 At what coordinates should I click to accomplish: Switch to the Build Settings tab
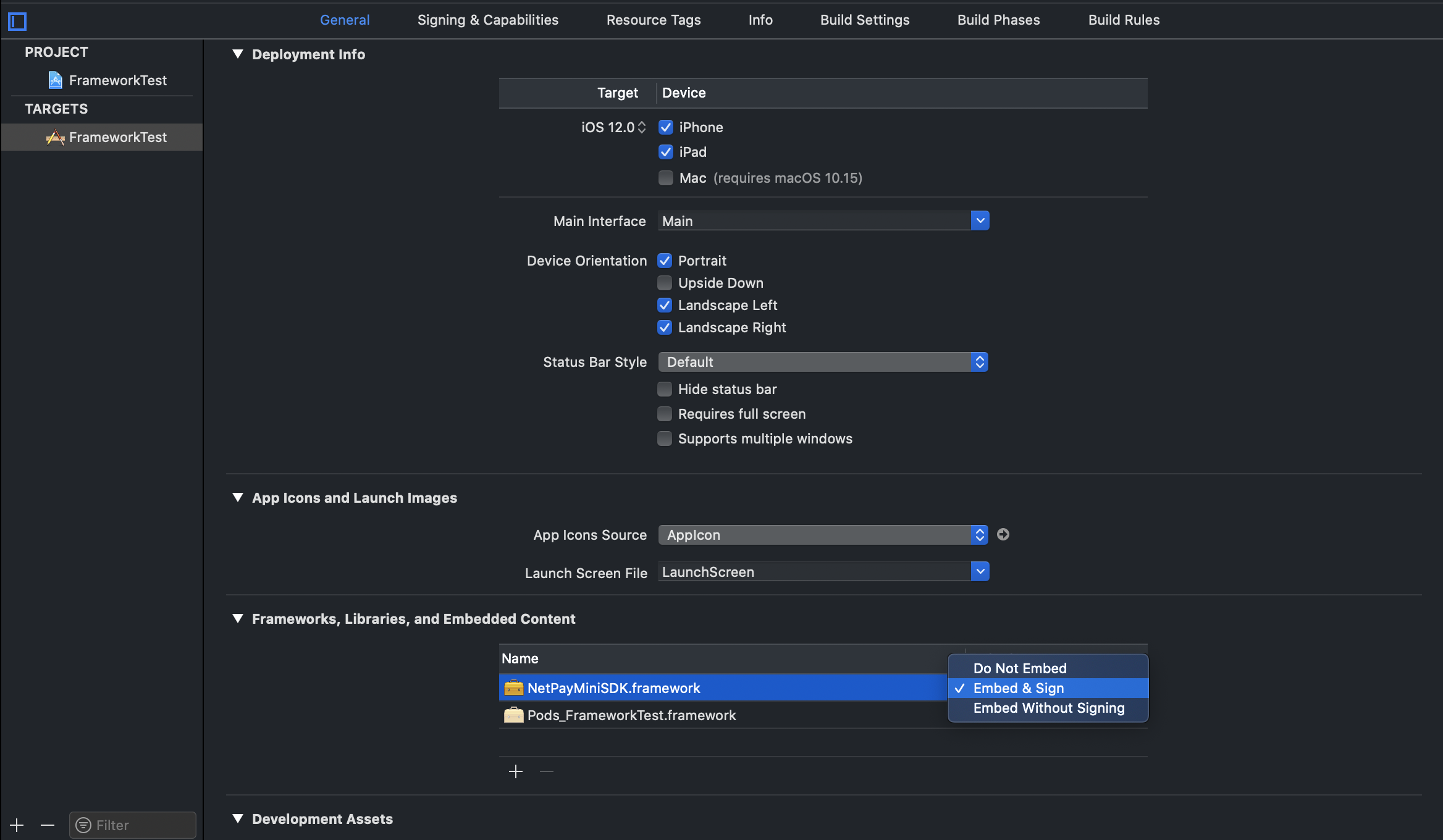coord(865,20)
